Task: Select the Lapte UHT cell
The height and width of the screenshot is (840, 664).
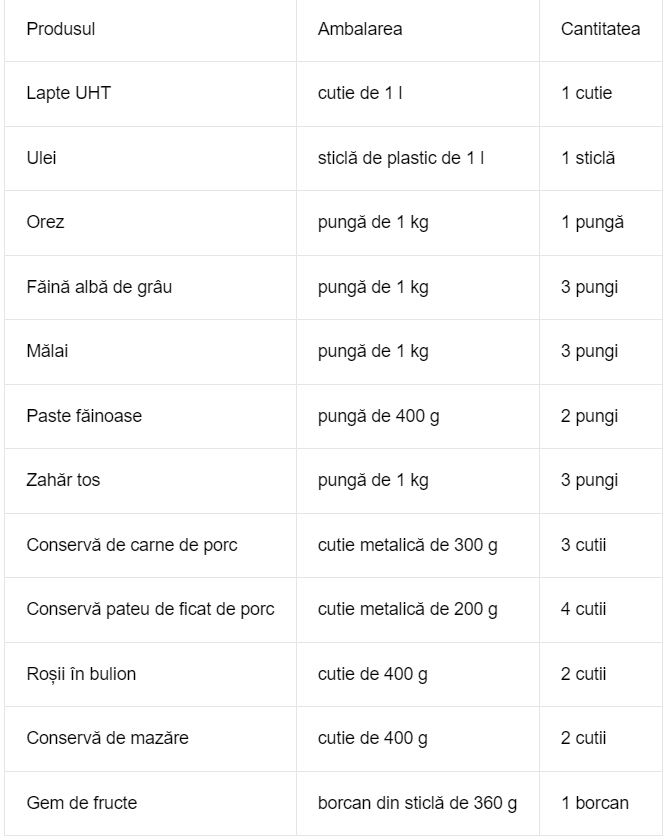Action: tap(151, 94)
